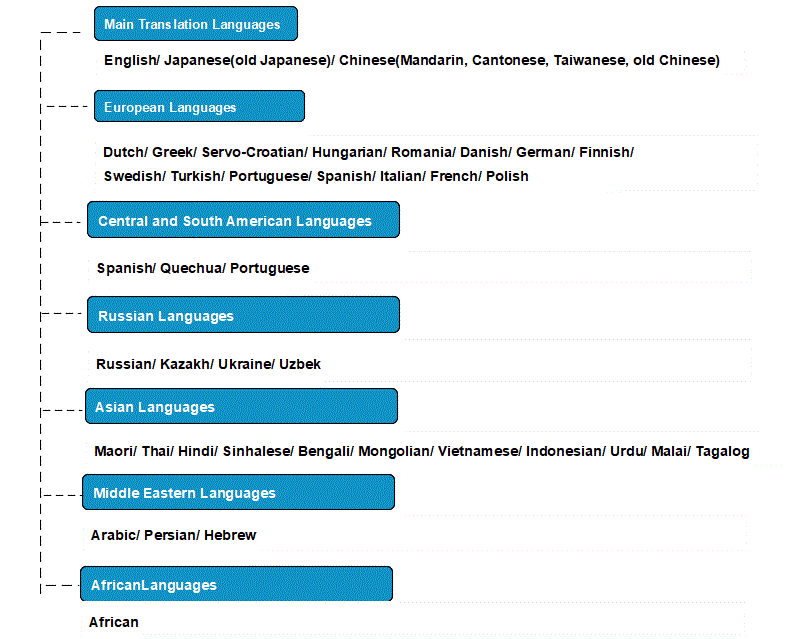
Task: Open Central and South American Languages heading
Action: click(243, 220)
